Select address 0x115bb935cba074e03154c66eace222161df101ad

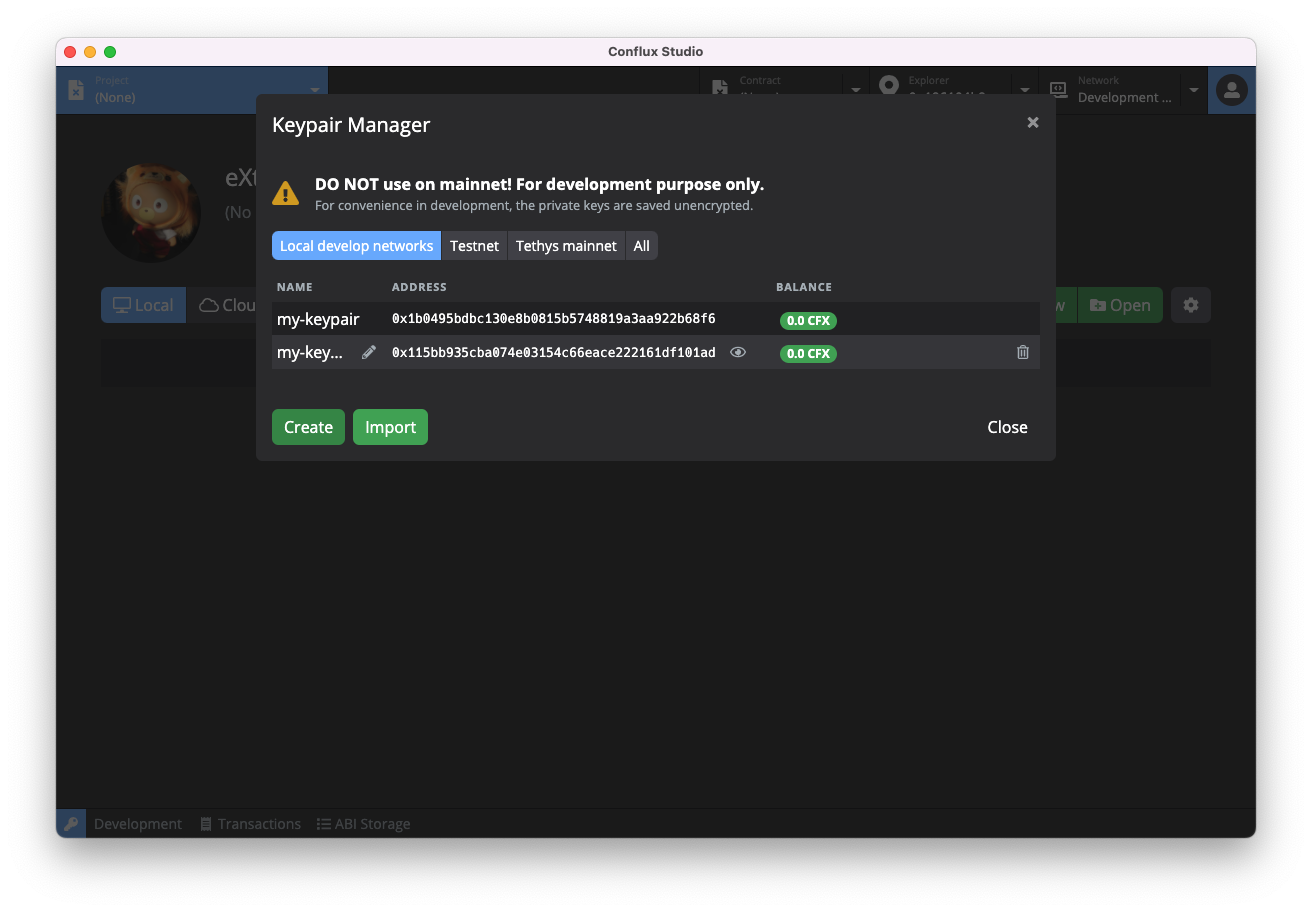[553, 353]
